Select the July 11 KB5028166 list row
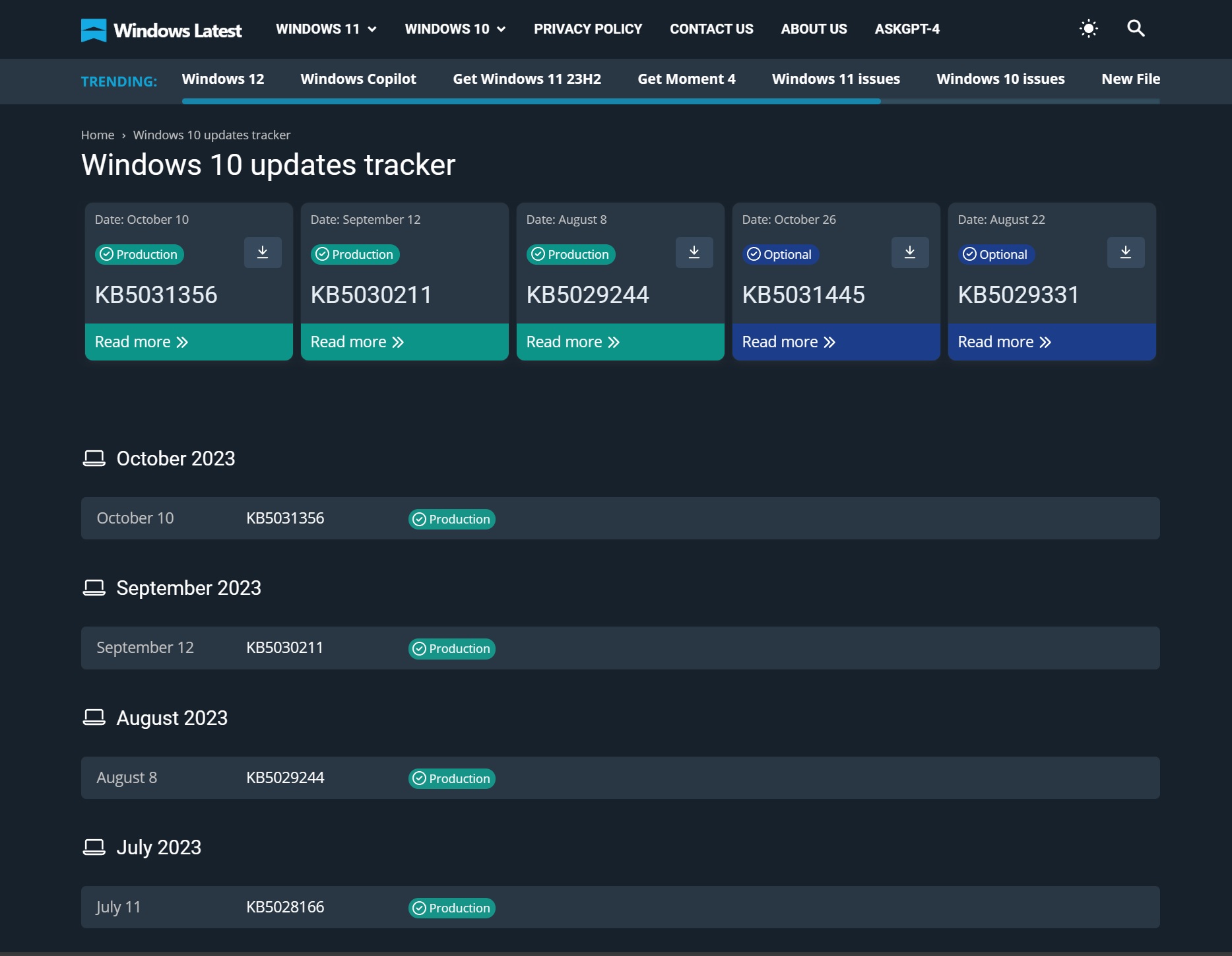 (x=620, y=907)
